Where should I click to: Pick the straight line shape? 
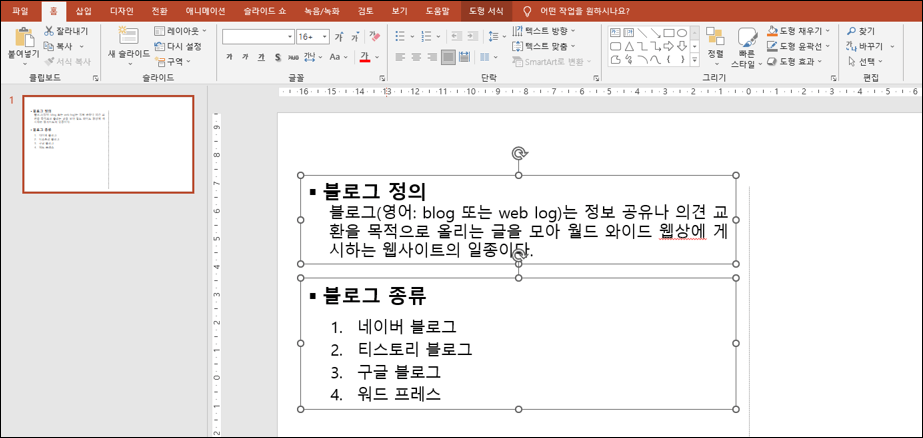pyautogui.click(x=642, y=32)
